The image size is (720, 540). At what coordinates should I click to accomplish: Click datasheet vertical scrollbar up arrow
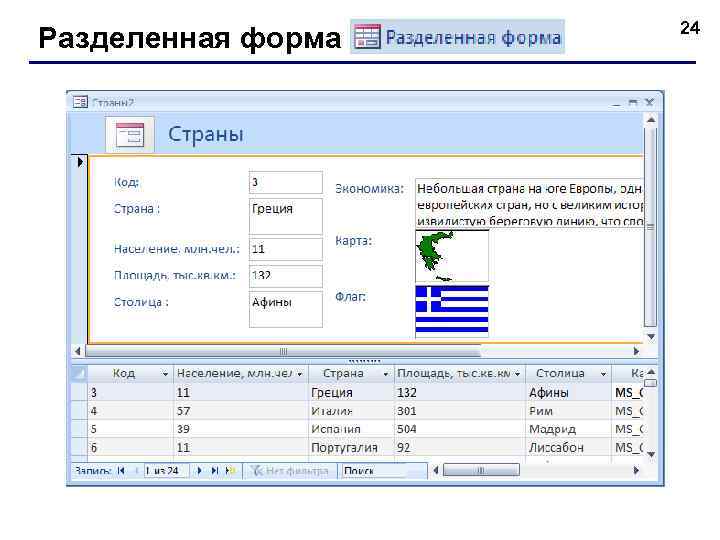(x=651, y=371)
